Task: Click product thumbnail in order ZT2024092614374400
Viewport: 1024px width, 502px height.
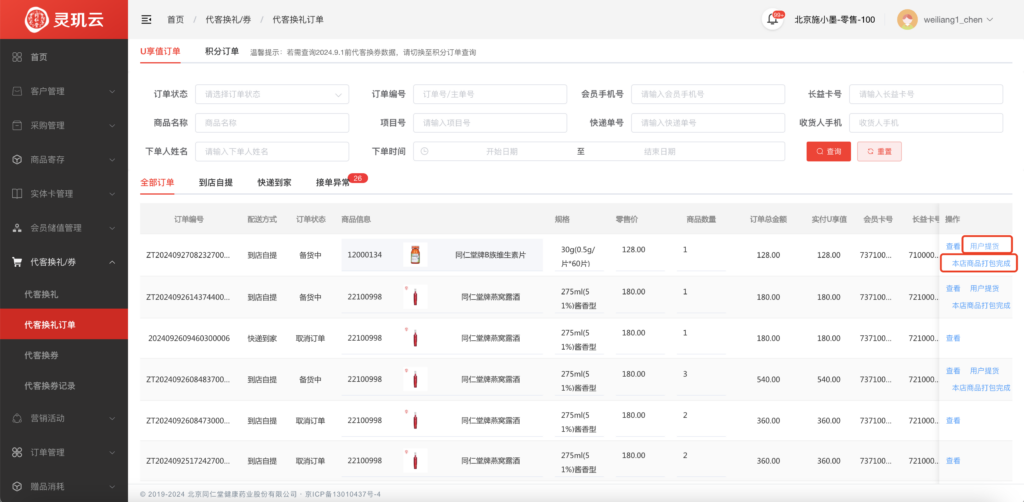Action: point(415,297)
